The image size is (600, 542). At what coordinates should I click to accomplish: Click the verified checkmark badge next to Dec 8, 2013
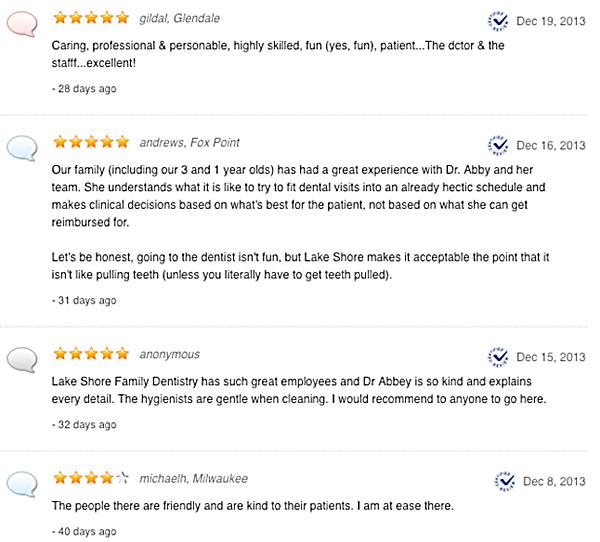(x=504, y=481)
